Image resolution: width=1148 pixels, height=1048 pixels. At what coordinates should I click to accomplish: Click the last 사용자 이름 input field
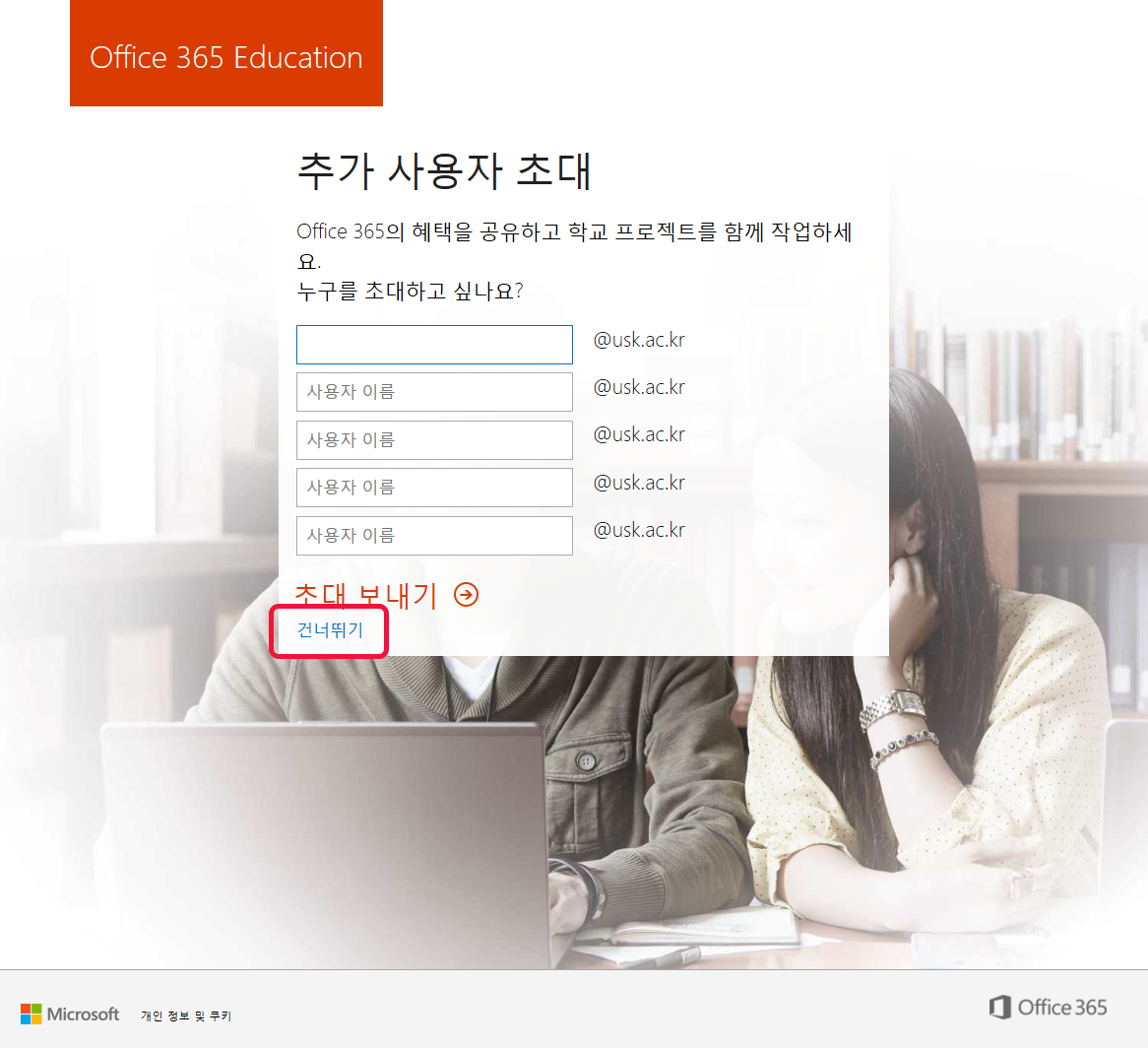(x=434, y=536)
